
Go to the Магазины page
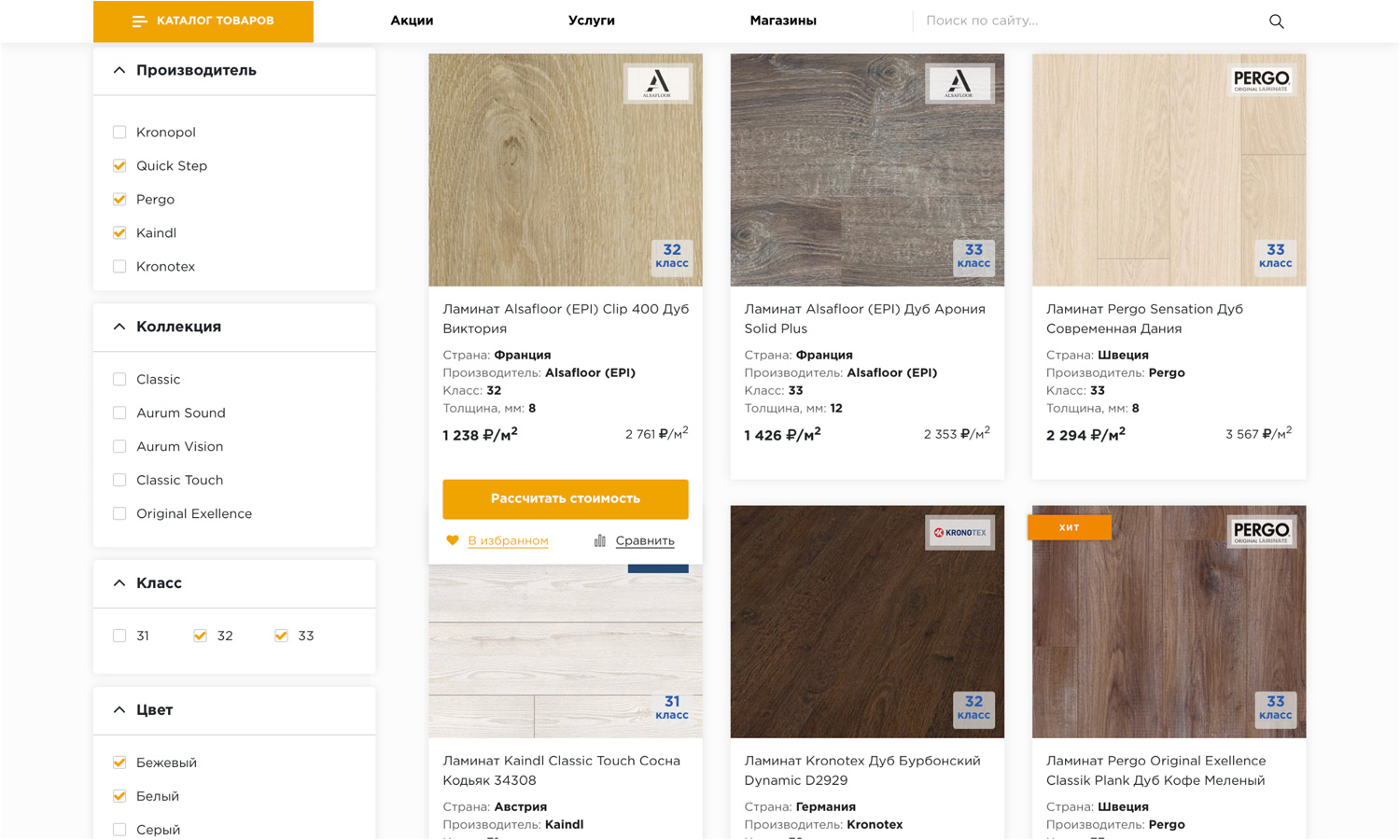782,21
